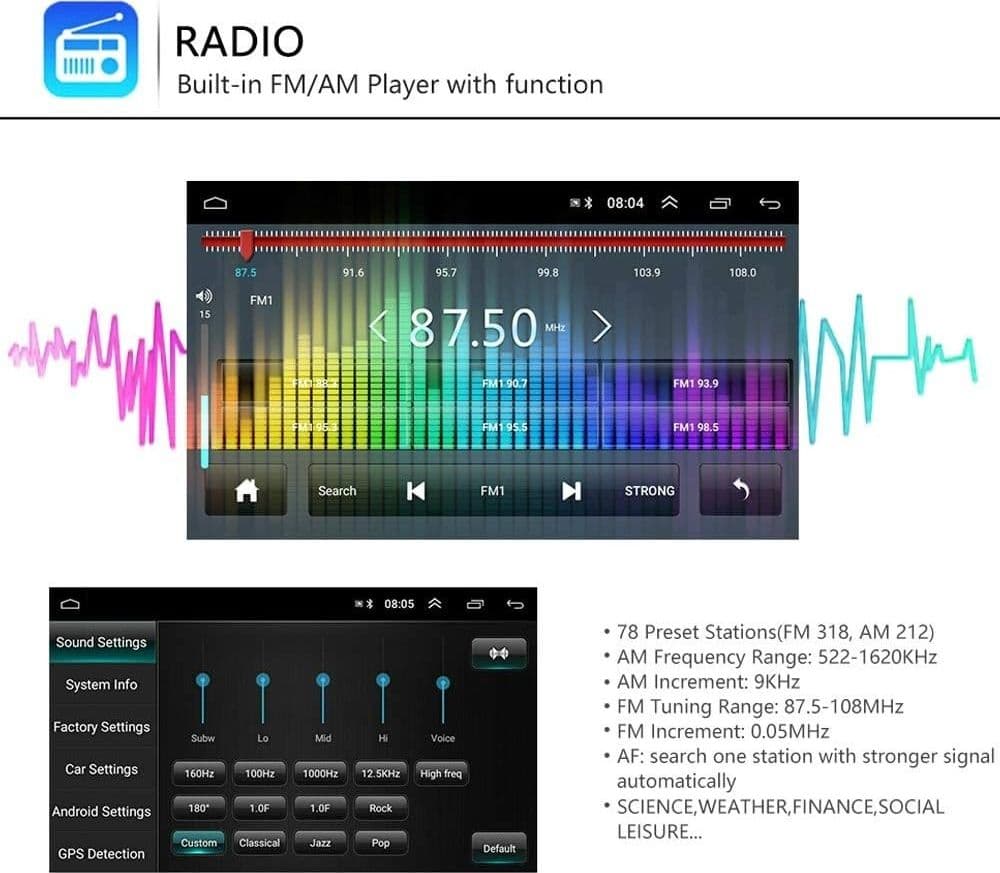This screenshot has width=1000, height=873.
Task: Click the 108.0 frequency scale label
Action: click(x=742, y=272)
